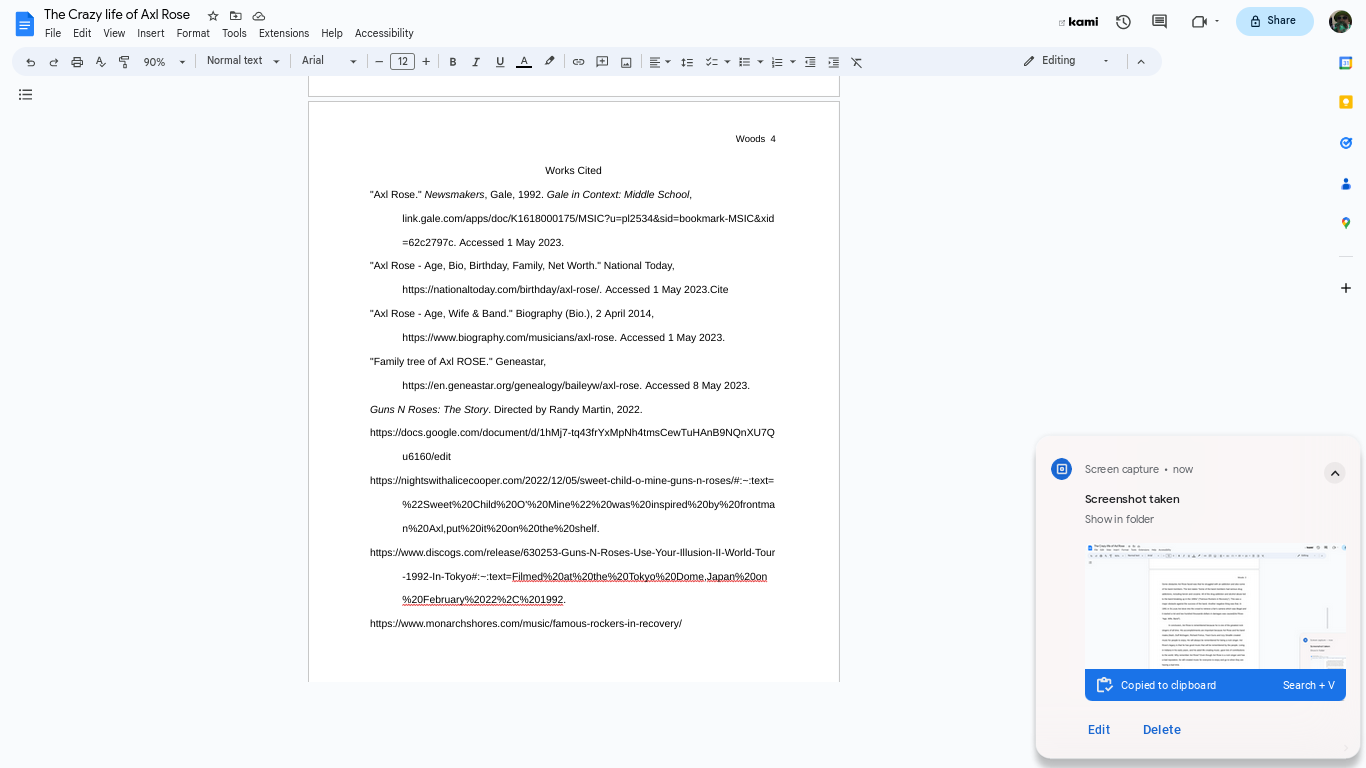The height and width of the screenshot is (768, 1366).
Task: Print the document with printer icon
Action: click(77, 62)
